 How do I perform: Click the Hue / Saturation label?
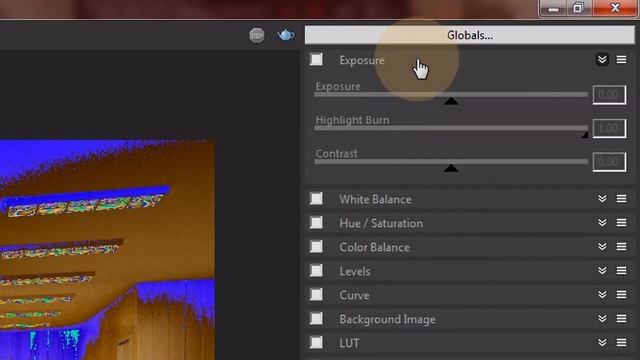381,224
